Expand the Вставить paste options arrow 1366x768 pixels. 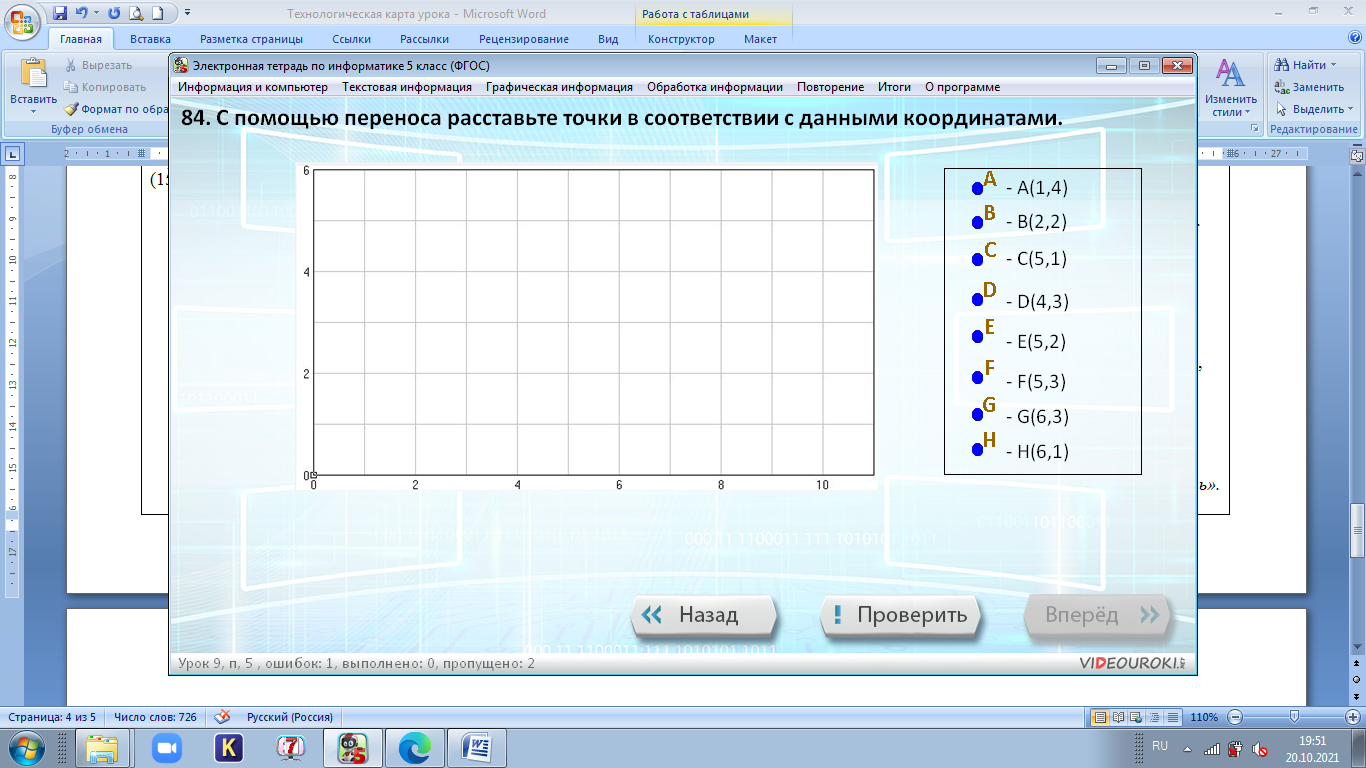[34, 111]
